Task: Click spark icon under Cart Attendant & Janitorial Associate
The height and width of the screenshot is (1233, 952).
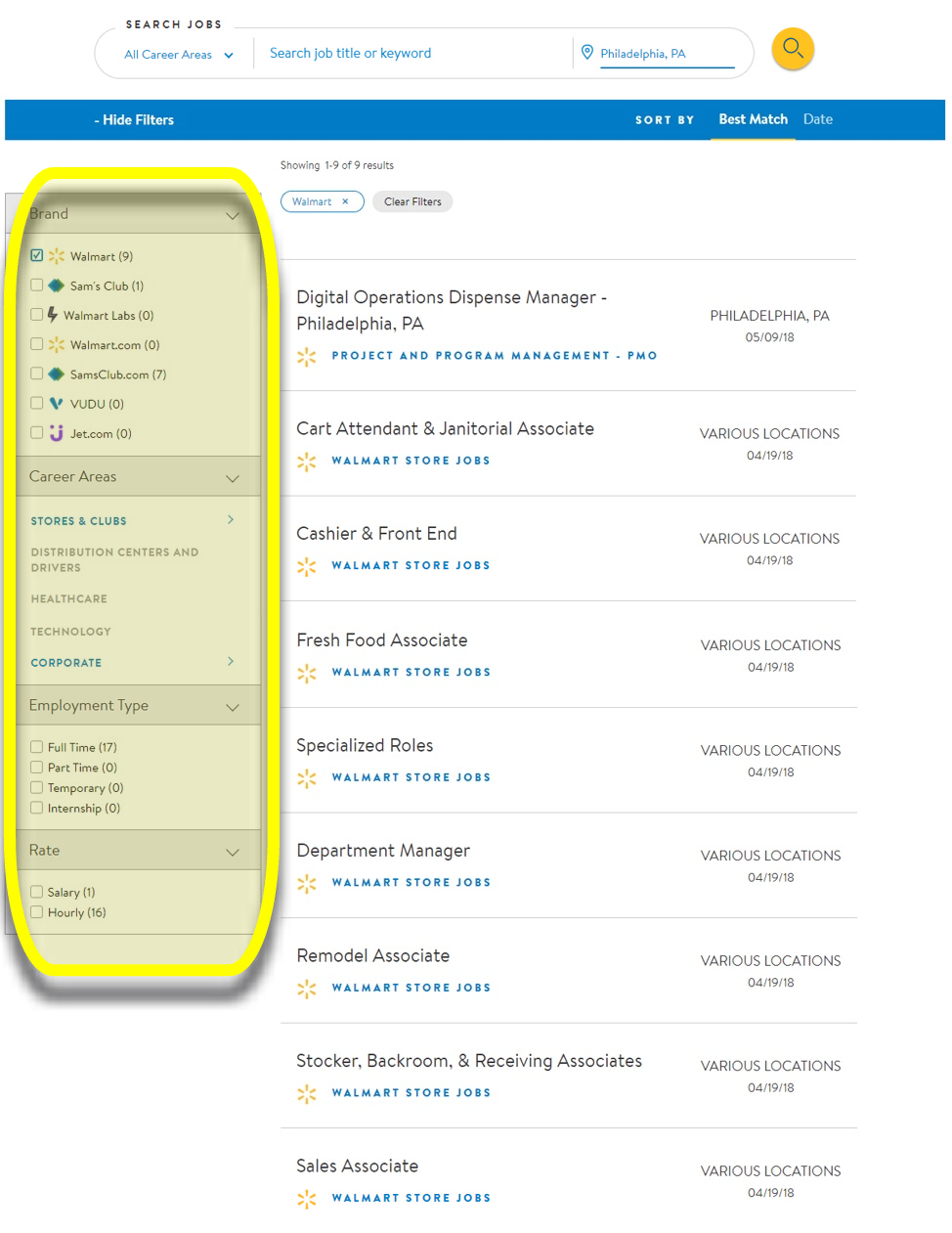Action: [307, 462]
